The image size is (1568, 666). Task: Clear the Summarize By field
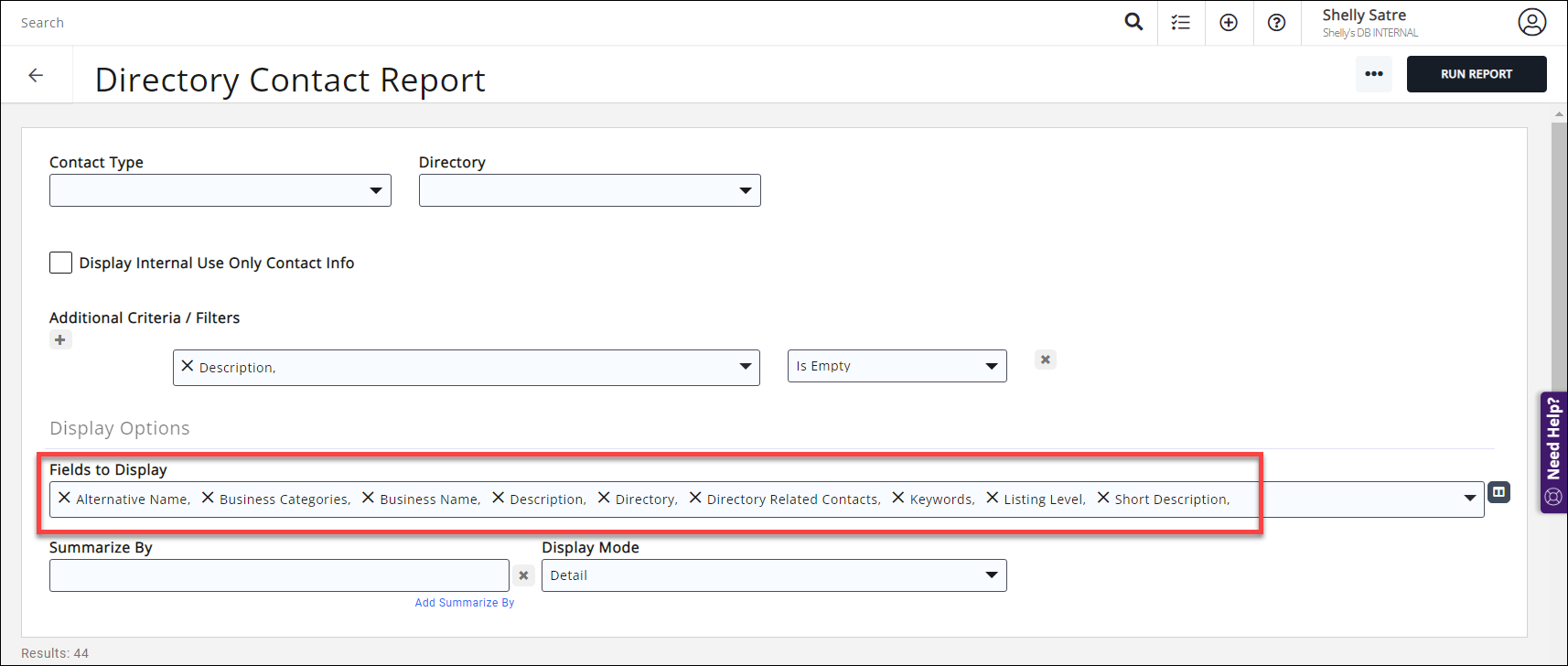click(x=523, y=575)
